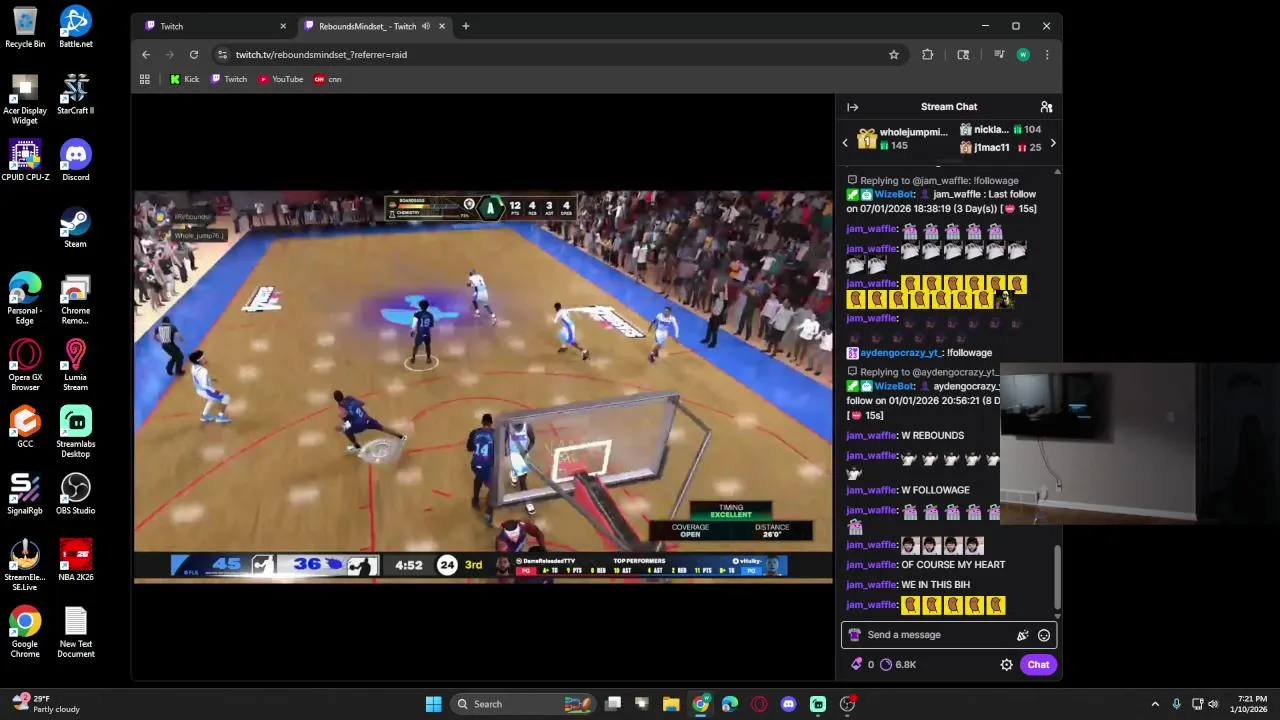This screenshot has height=720, width=1280.
Task: Open the Twitch bookmark
Action: coord(229,79)
